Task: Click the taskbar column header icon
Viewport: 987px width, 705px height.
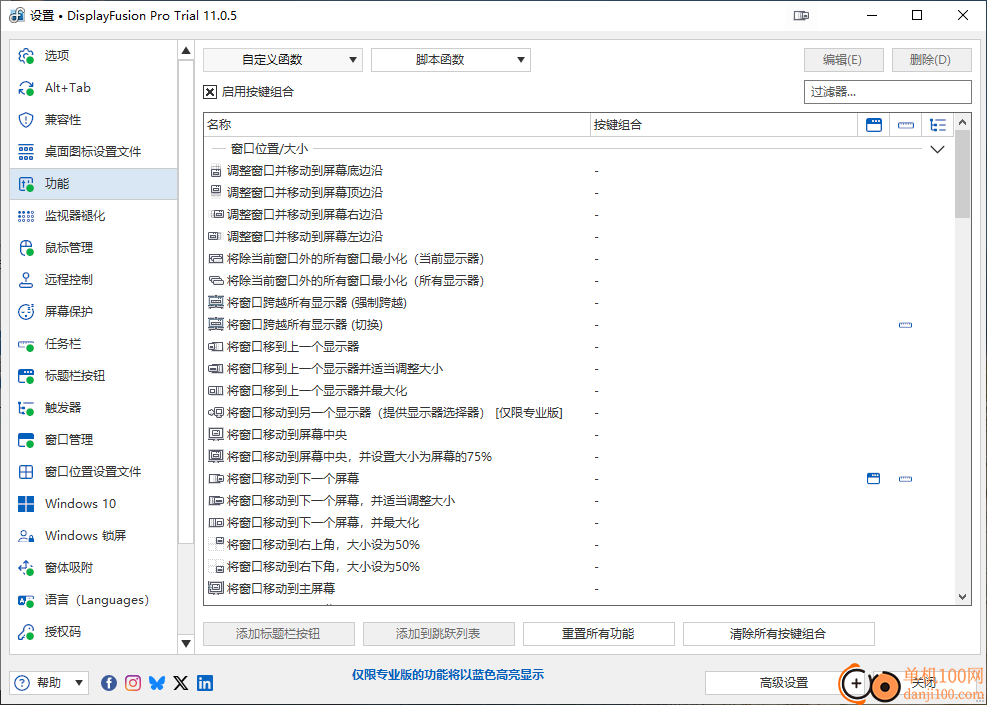Action: coord(906,125)
